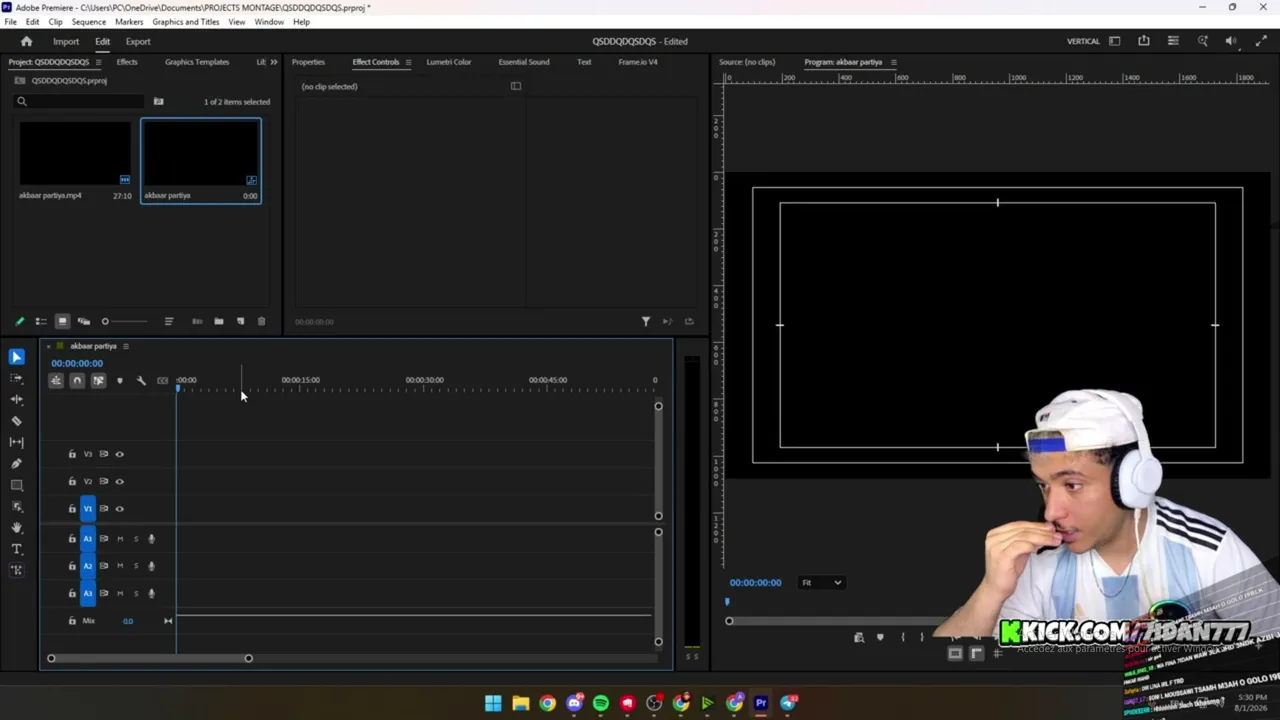Image resolution: width=1280 pixels, height=720 pixels.
Task: Open the Program monitor panel menu
Action: point(893,62)
